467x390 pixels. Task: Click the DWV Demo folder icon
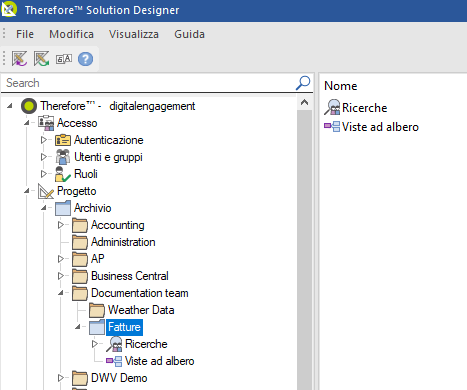pyautogui.click(x=80, y=378)
